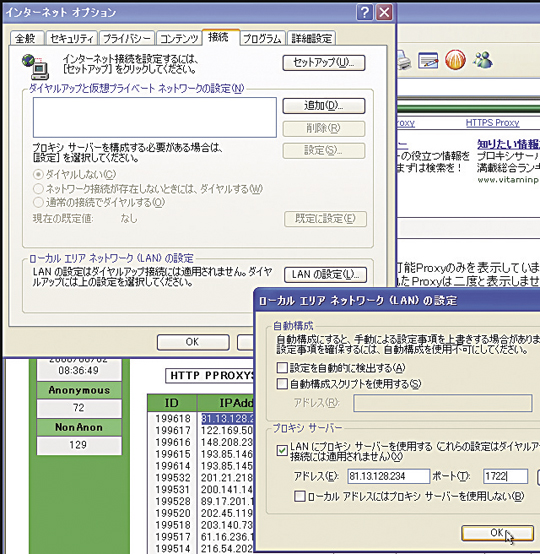Viewport: 540px width, 554px height.
Task: Click the ポート field showing 1722
Action: pyautogui.click(x=505, y=476)
